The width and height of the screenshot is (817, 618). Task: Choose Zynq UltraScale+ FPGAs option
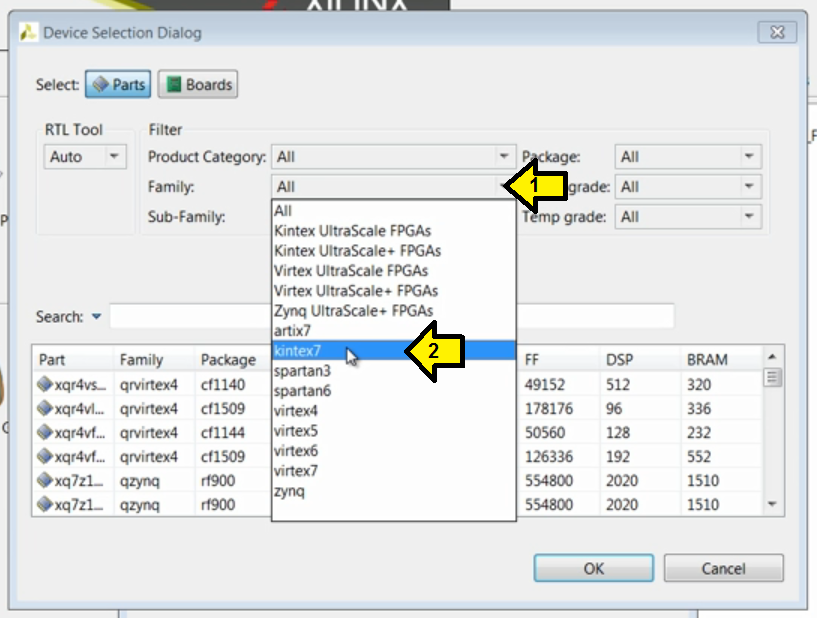point(393,311)
